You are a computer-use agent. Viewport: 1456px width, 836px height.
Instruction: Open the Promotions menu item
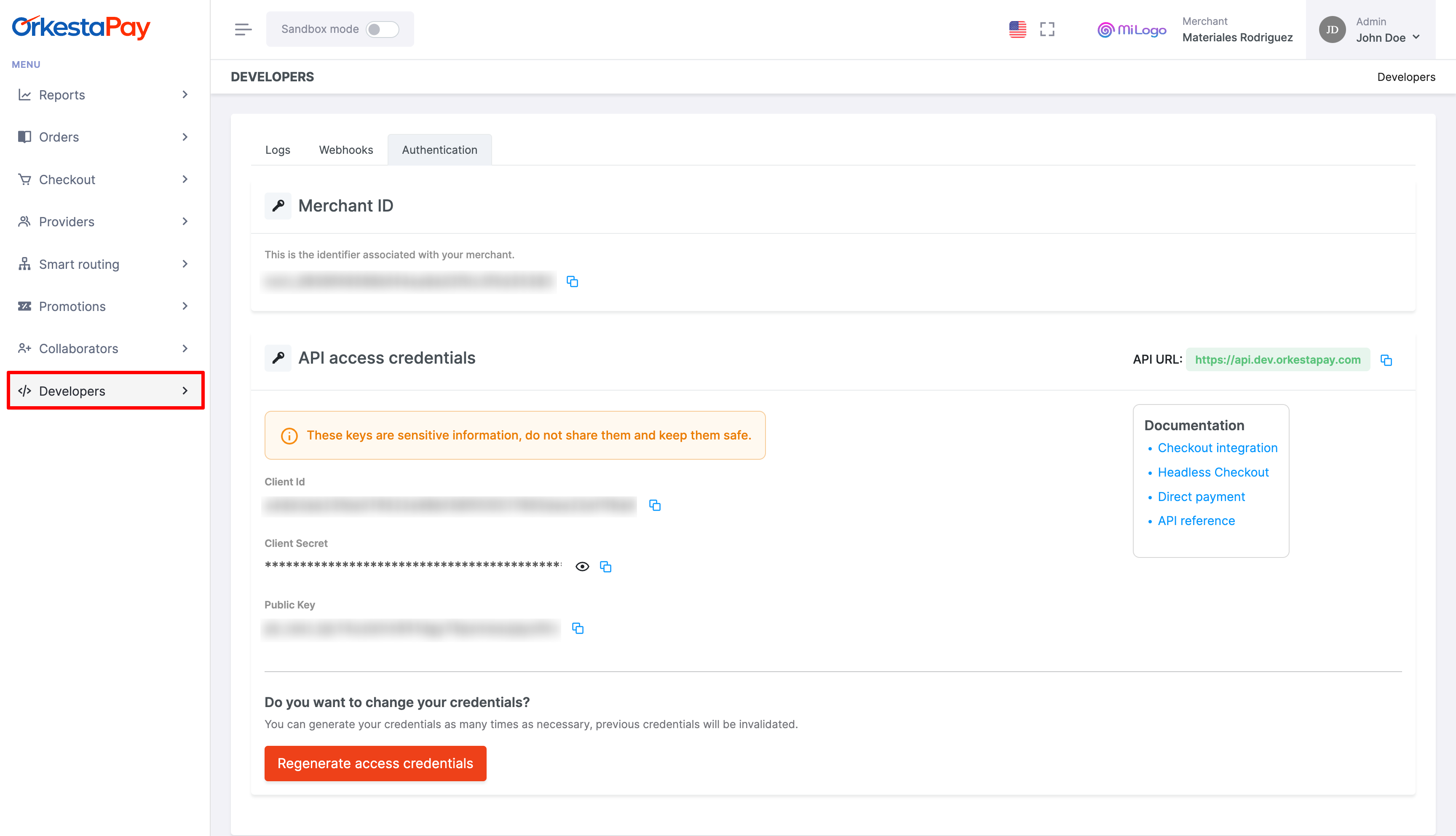(104, 306)
